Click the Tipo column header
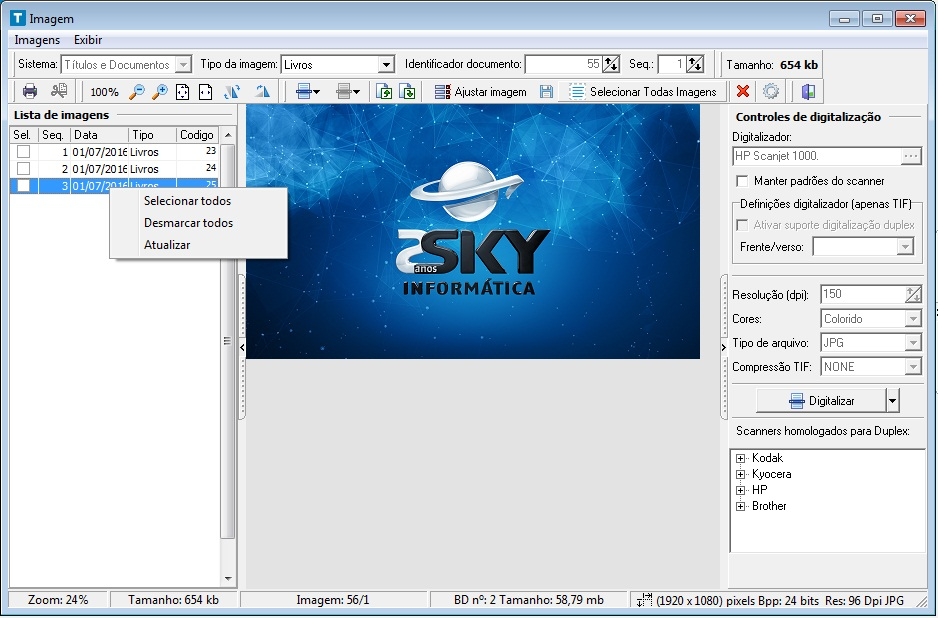The height and width of the screenshot is (618, 938). [x=153, y=135]
